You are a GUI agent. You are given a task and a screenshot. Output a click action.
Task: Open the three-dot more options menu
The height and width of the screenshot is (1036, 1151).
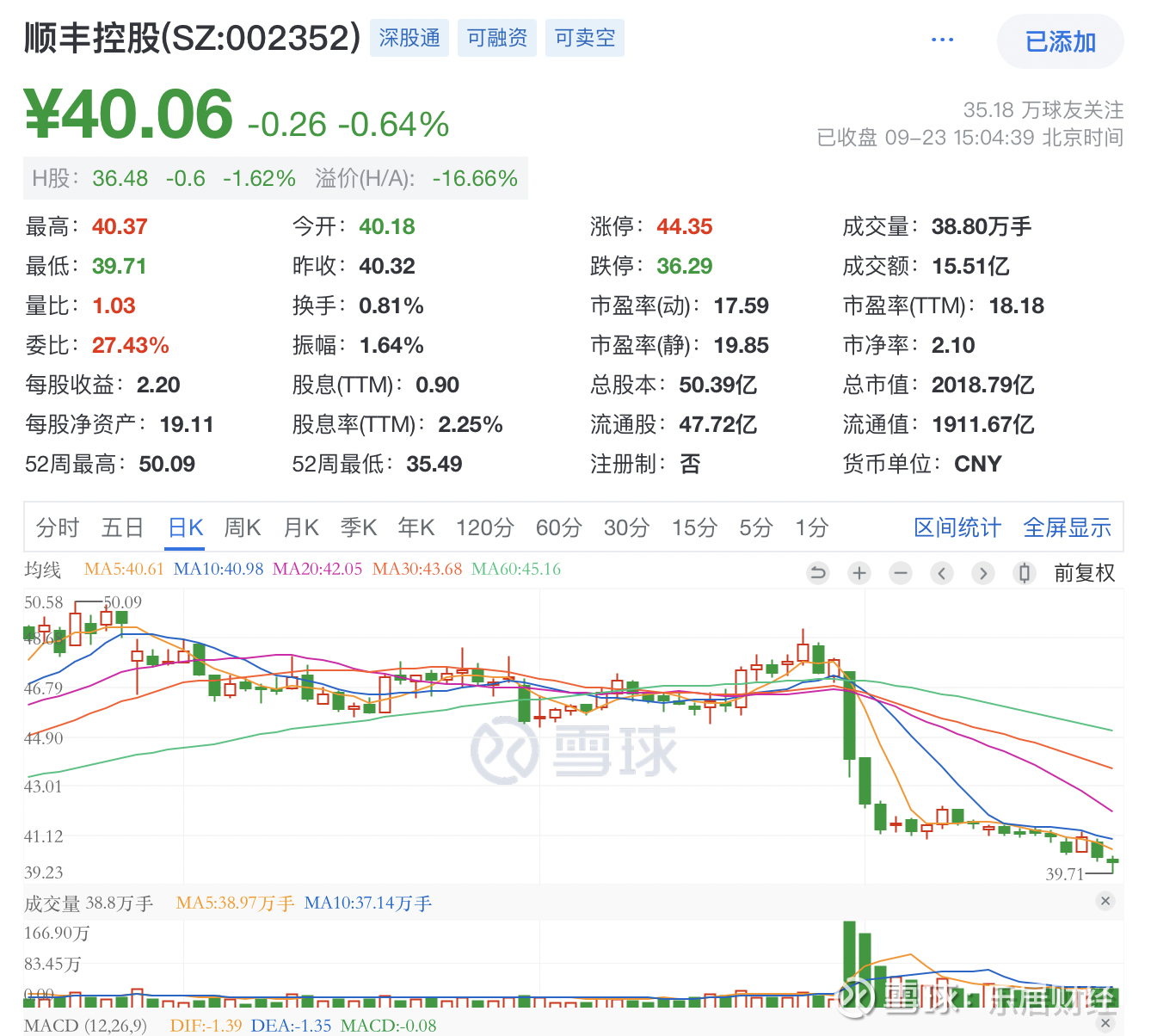click(943, 40)
